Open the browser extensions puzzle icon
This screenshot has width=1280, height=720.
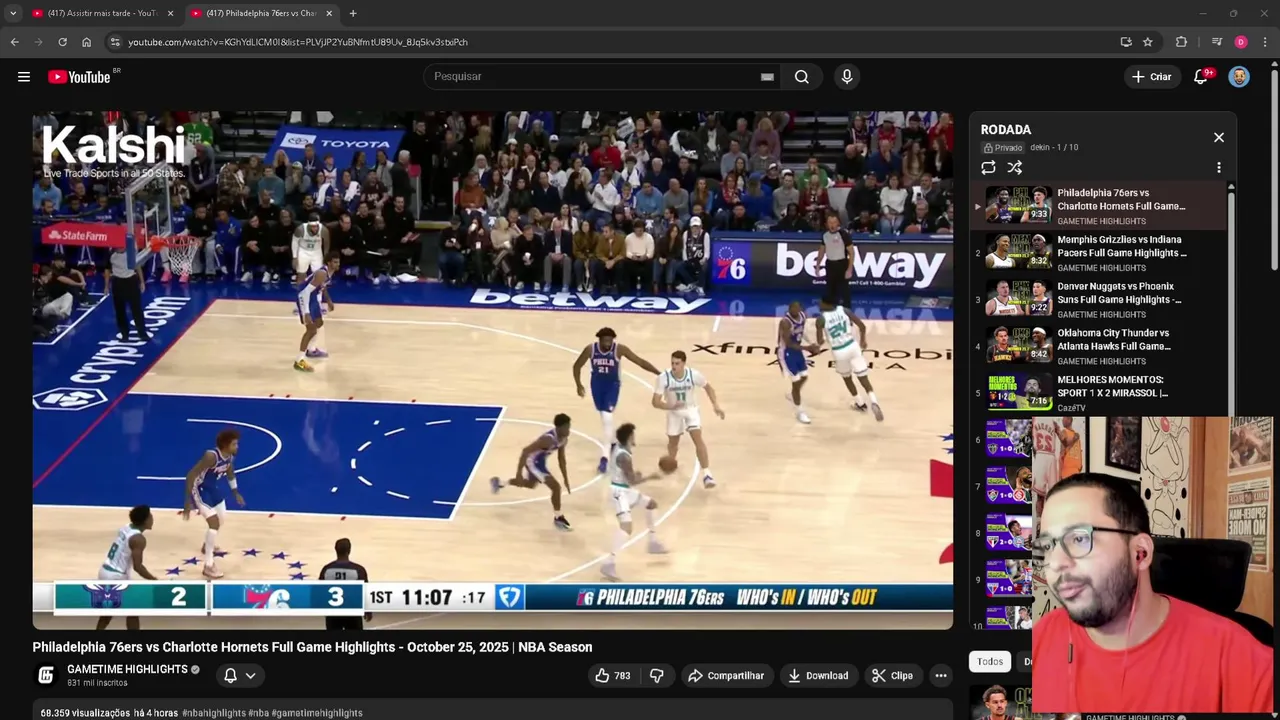pos(1181,42)
